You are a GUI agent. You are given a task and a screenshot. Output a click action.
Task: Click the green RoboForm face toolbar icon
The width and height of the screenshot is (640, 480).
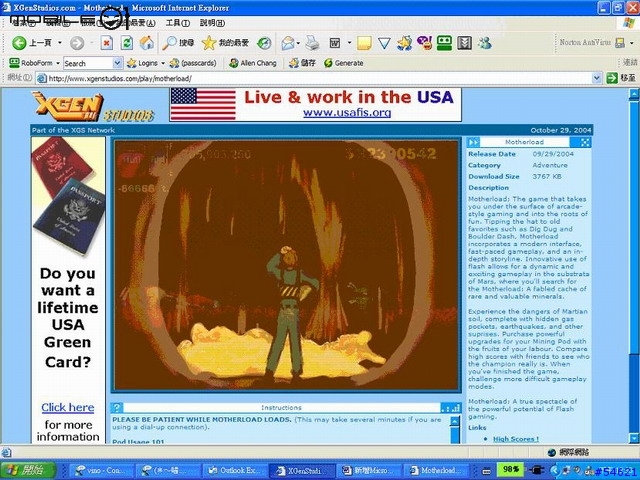[444, 43]
